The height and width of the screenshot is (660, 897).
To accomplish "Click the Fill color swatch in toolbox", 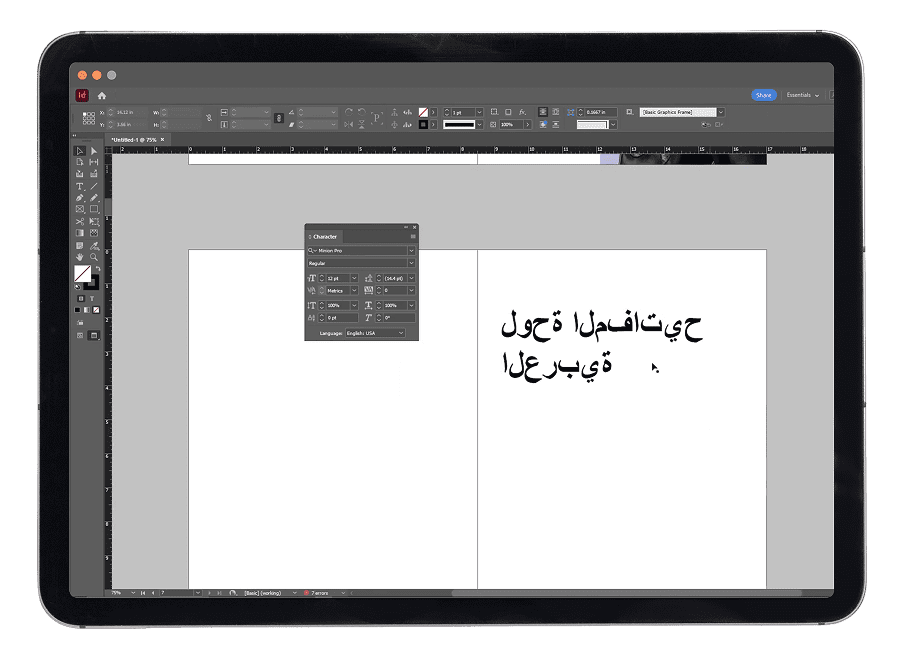I will 82,273.
